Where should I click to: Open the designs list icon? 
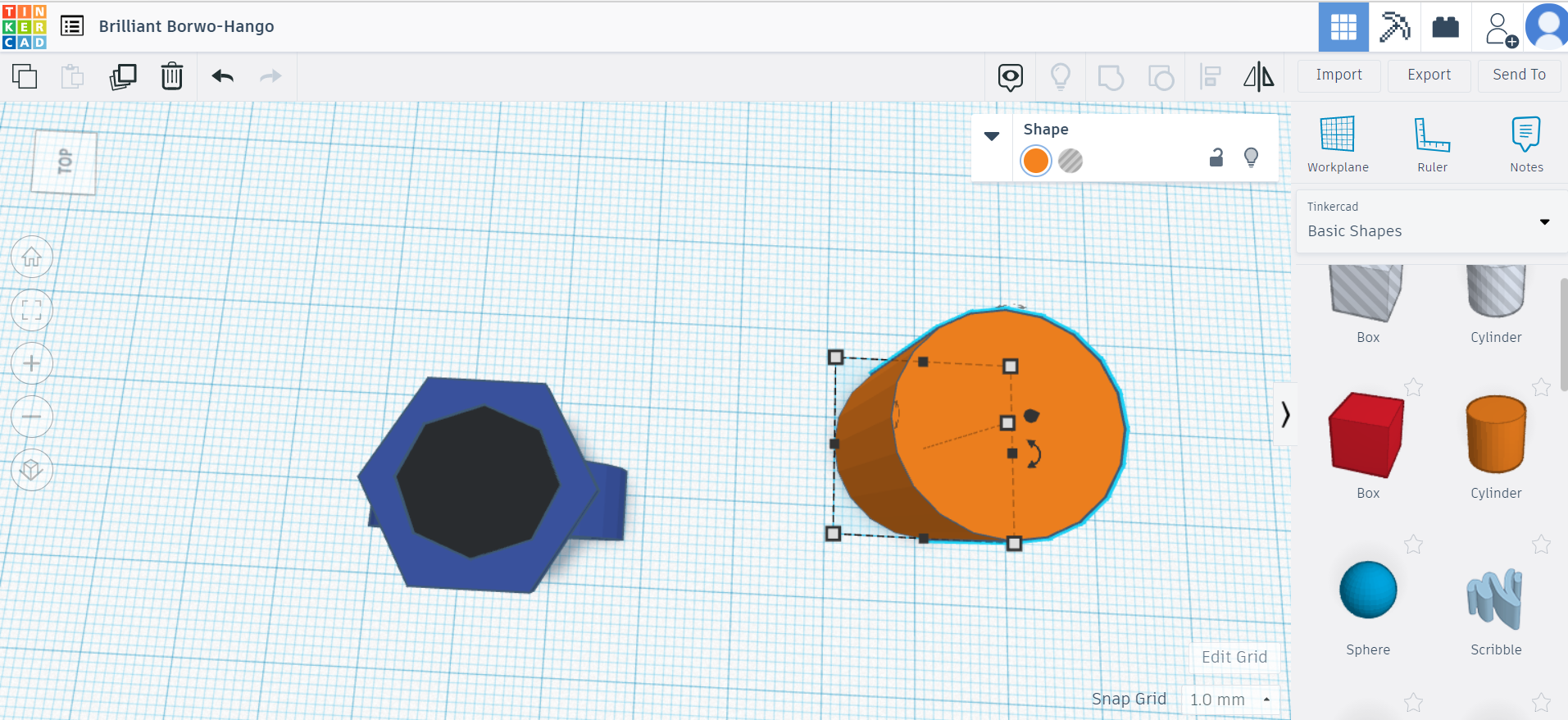[x=72, y=26]
